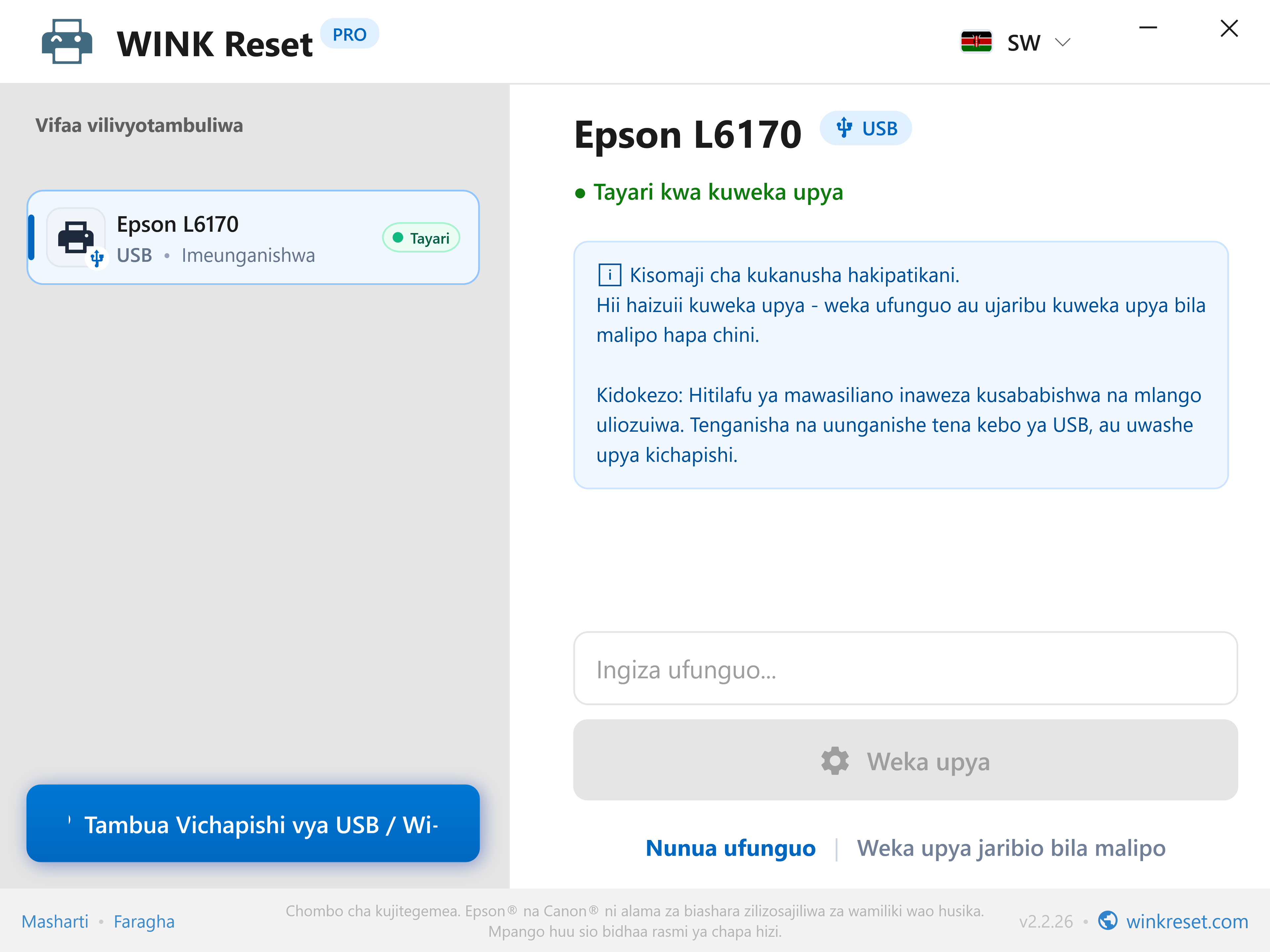Image resolution: width=1270 pixels, height=952 pixels.
Task: Click Tambua Vichapishi vya USB / Wi-Fi button
Action: (x=253, y=823)
